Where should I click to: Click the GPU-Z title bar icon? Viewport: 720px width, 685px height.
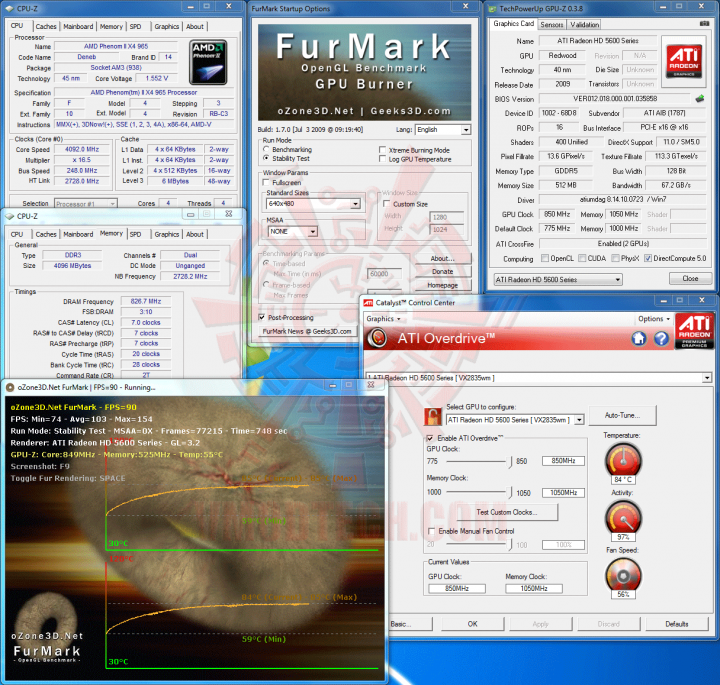pyautogui.click(x=493, y=8)
